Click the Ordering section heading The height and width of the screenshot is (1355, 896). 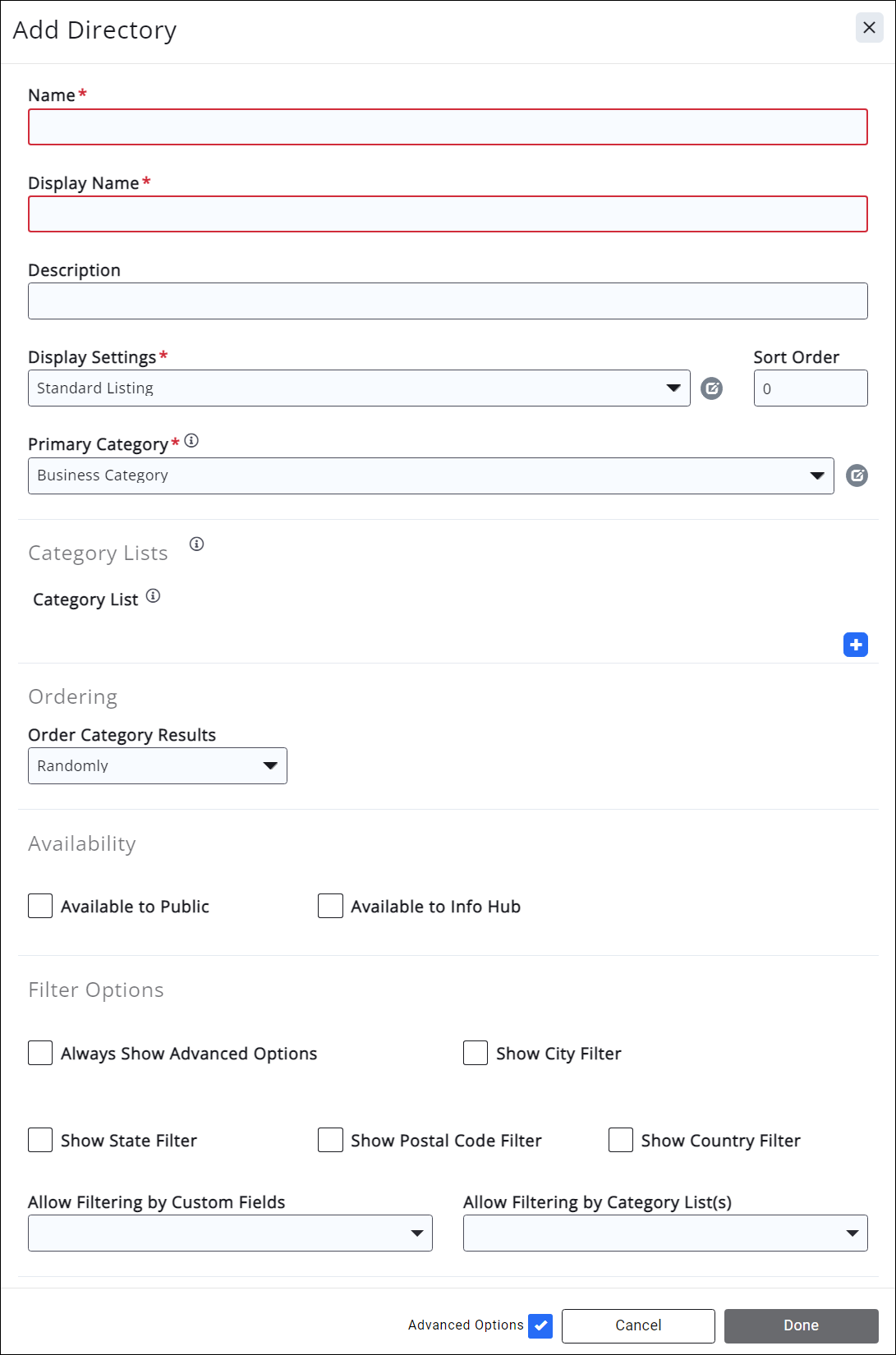(x=73, y=697)
